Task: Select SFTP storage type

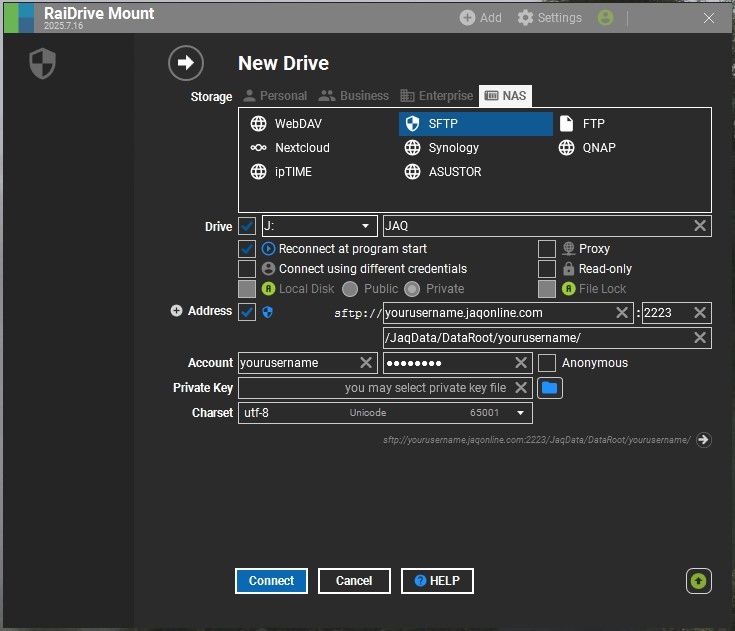Action: (475, 124)
